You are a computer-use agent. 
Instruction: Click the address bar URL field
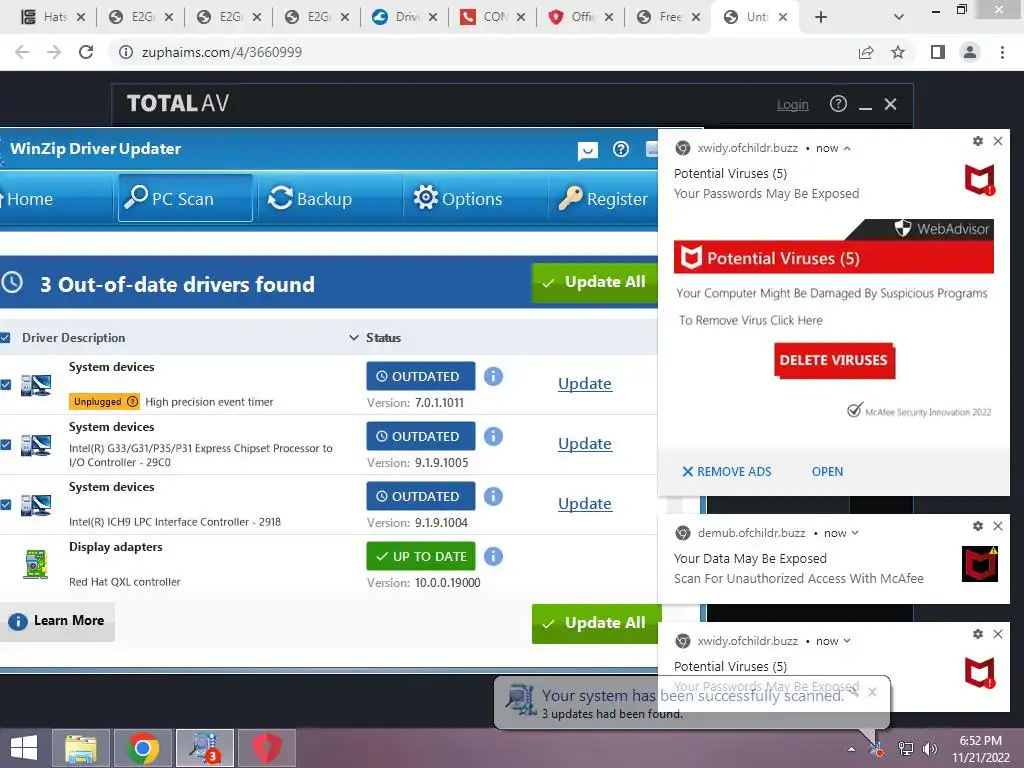coord(483,52)
